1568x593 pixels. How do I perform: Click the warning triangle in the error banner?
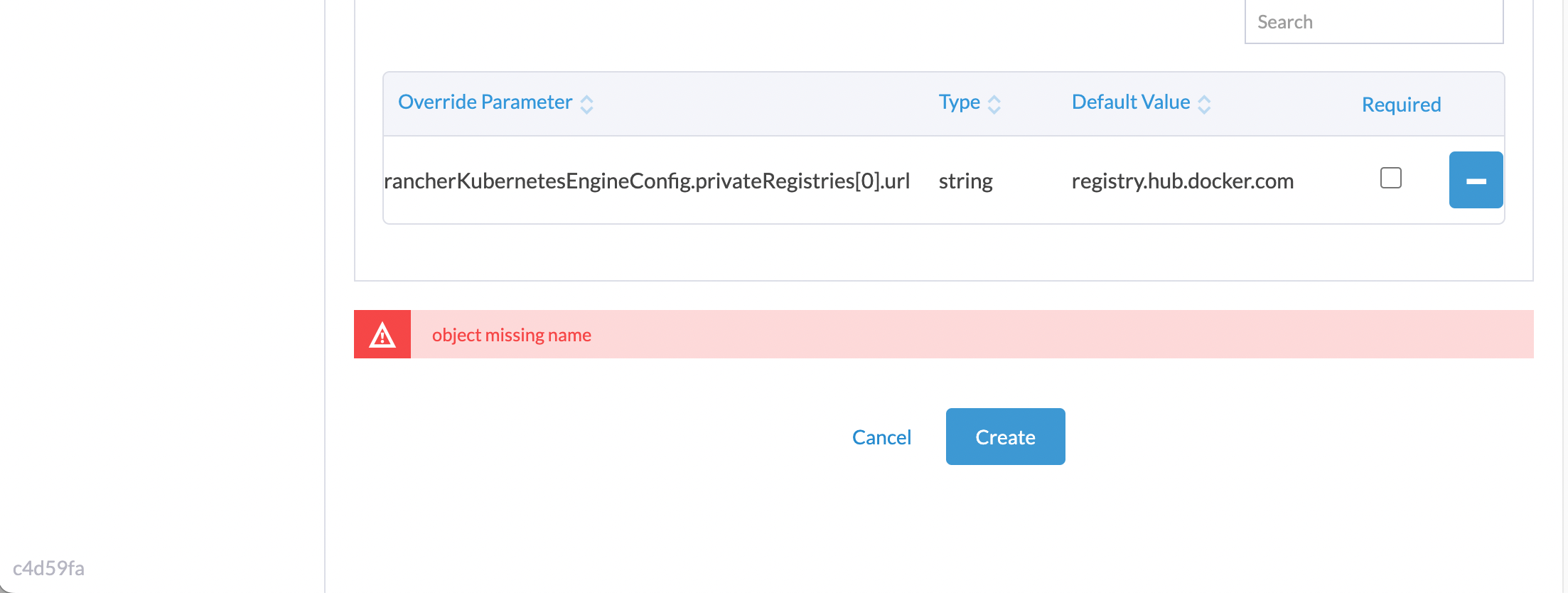tap(382, 333)
